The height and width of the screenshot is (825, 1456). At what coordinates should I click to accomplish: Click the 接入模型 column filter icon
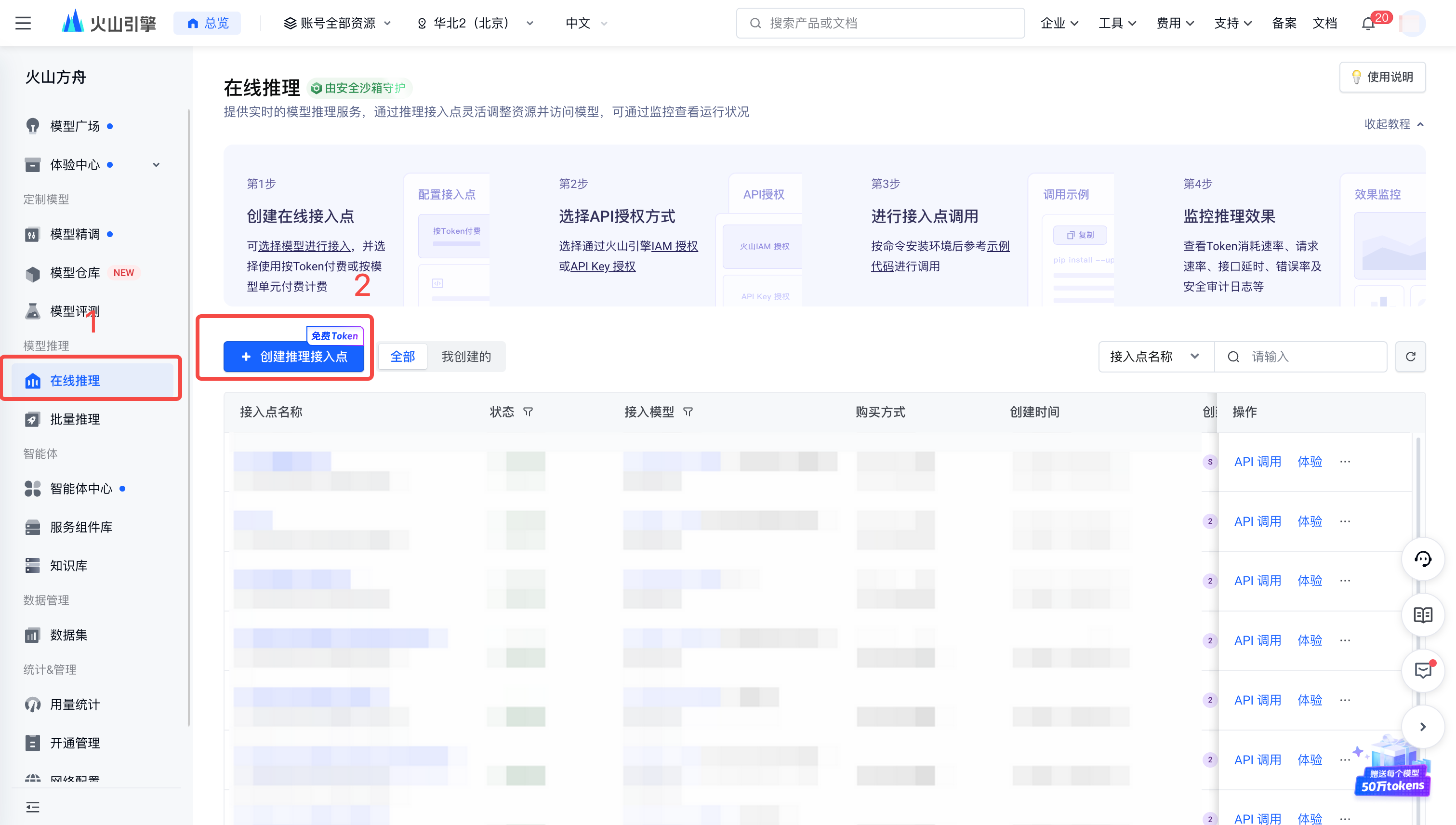tap(688, 412)
